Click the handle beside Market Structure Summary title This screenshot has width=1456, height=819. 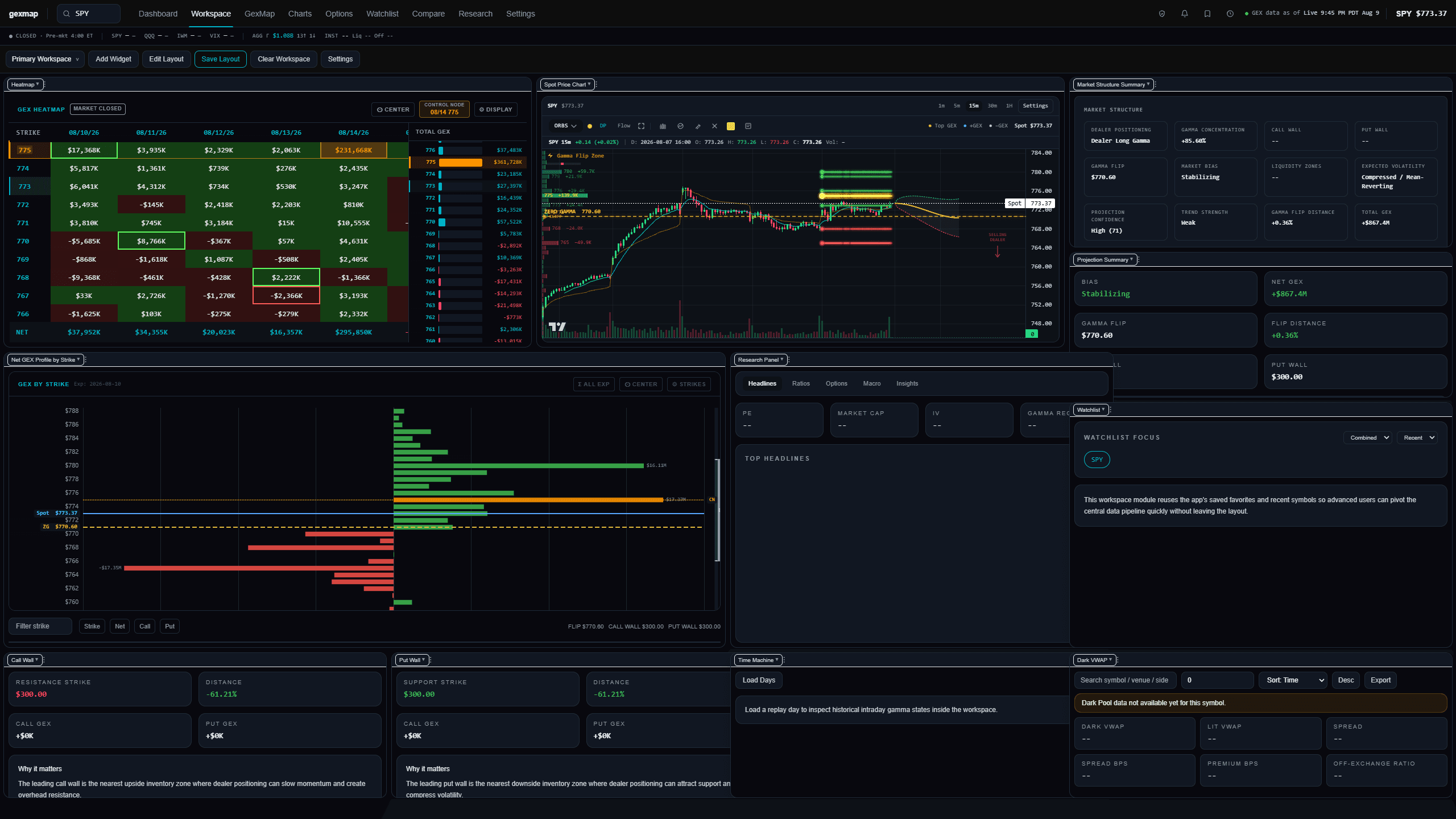[x=1156, y=85]
